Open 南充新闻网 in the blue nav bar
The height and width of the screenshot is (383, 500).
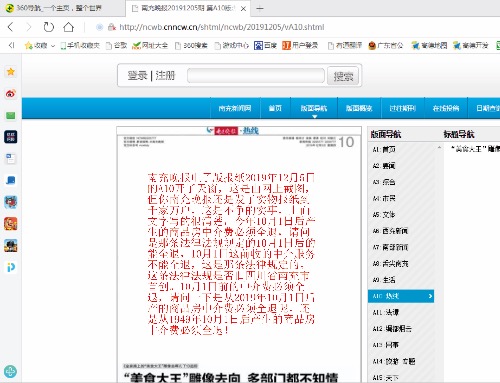coord(235,108)
